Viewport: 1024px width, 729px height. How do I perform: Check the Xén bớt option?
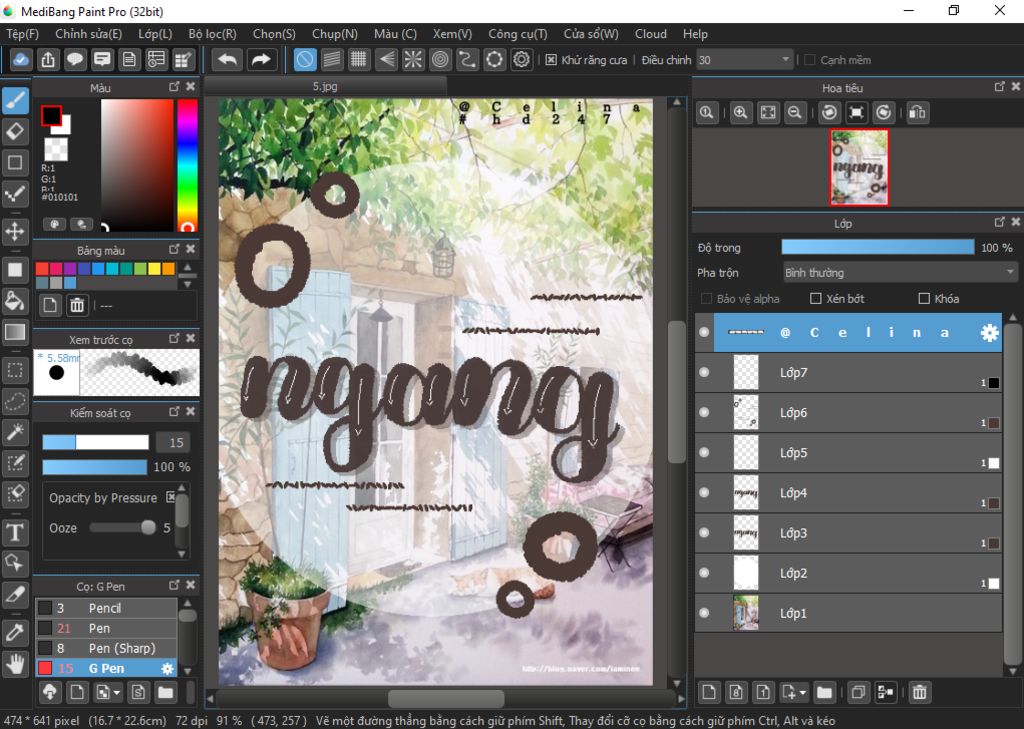click(x=816, y=299)
